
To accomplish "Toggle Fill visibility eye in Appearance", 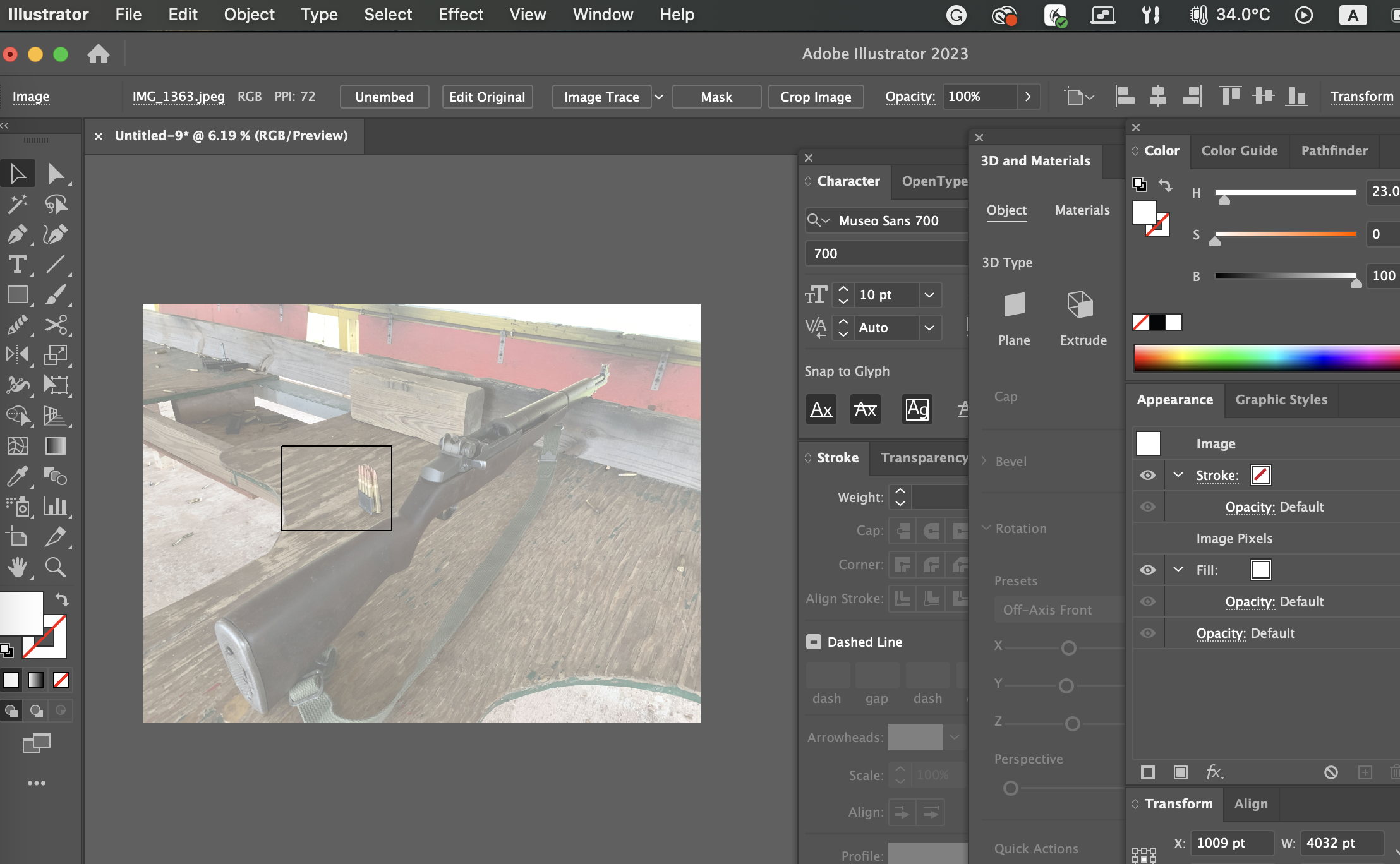I will click(1148, 570).
